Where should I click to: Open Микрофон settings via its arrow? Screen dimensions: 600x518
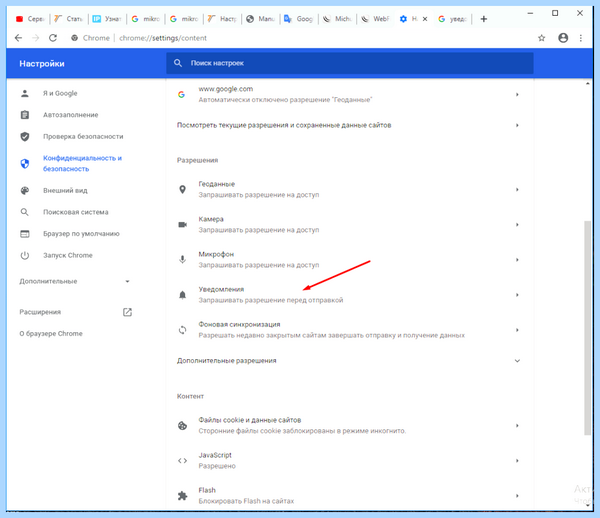pyautogui.click(x=517, y=260)
